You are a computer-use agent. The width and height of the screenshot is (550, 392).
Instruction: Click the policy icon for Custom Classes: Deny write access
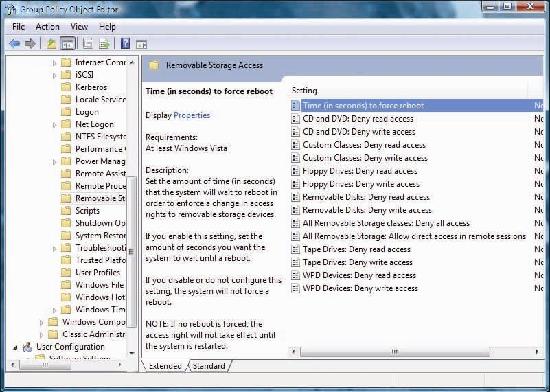[x=295, y=158]
